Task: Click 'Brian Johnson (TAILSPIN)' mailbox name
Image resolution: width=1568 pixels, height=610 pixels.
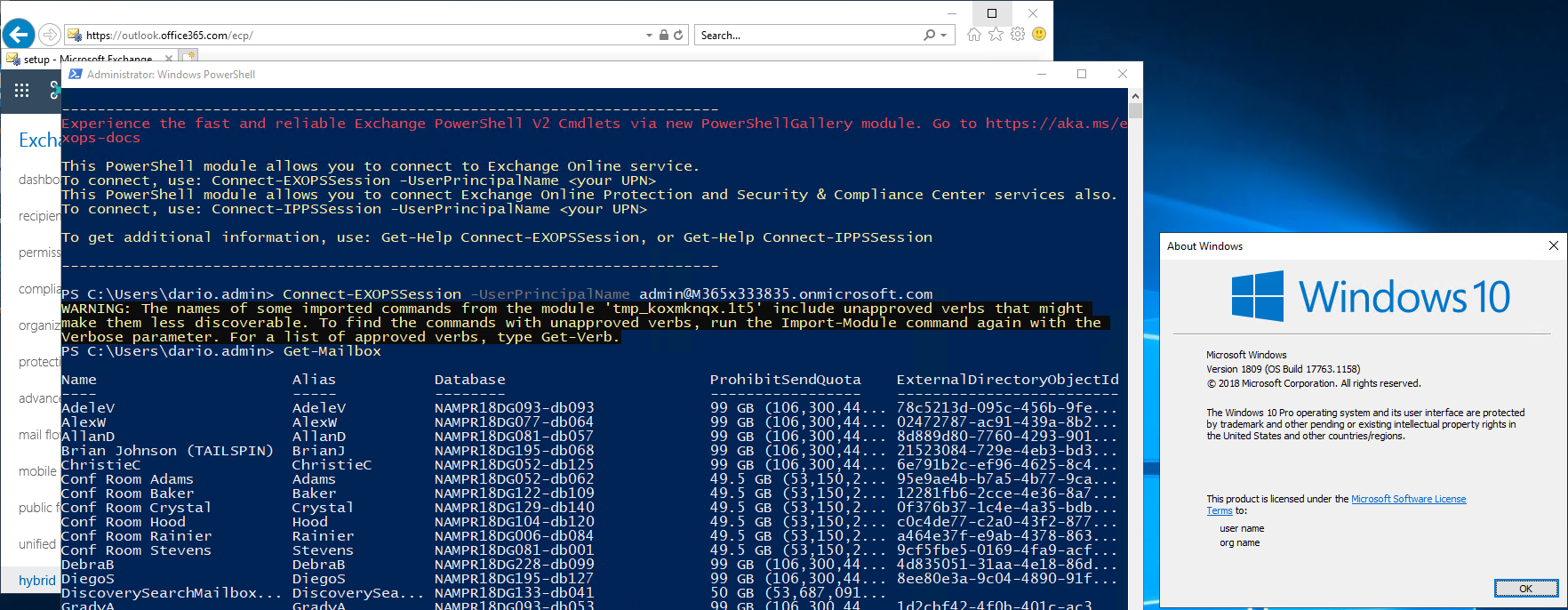Action: pos(167,451)
